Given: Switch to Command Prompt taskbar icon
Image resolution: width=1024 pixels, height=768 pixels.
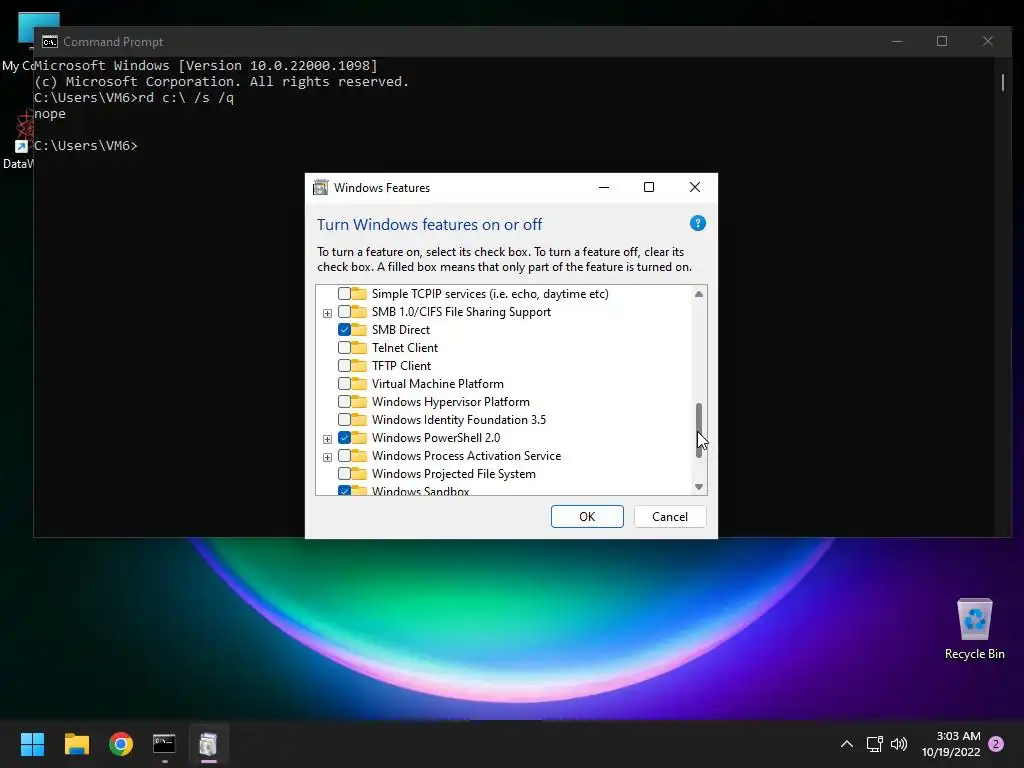Looking at the screenshot, I should (165, 744).
